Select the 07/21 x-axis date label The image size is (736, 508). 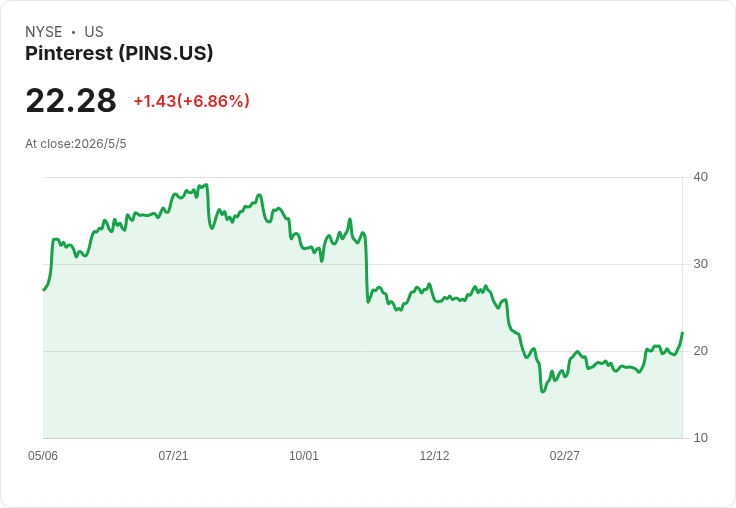(x=173, y=455)
